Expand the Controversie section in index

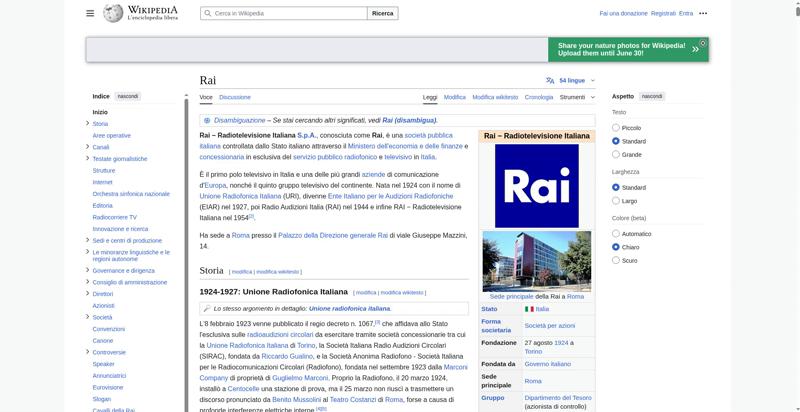[x=88, y=352]
